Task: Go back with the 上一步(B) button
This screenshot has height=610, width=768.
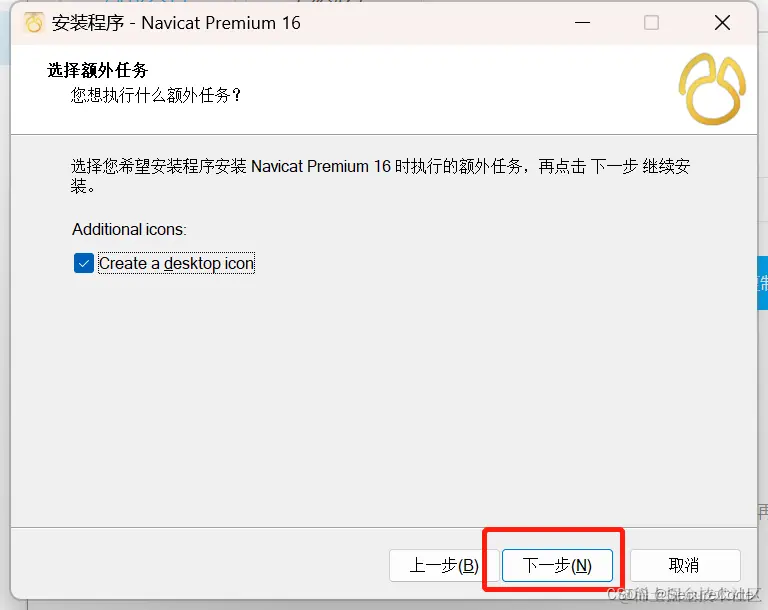Action: (444, 565)
